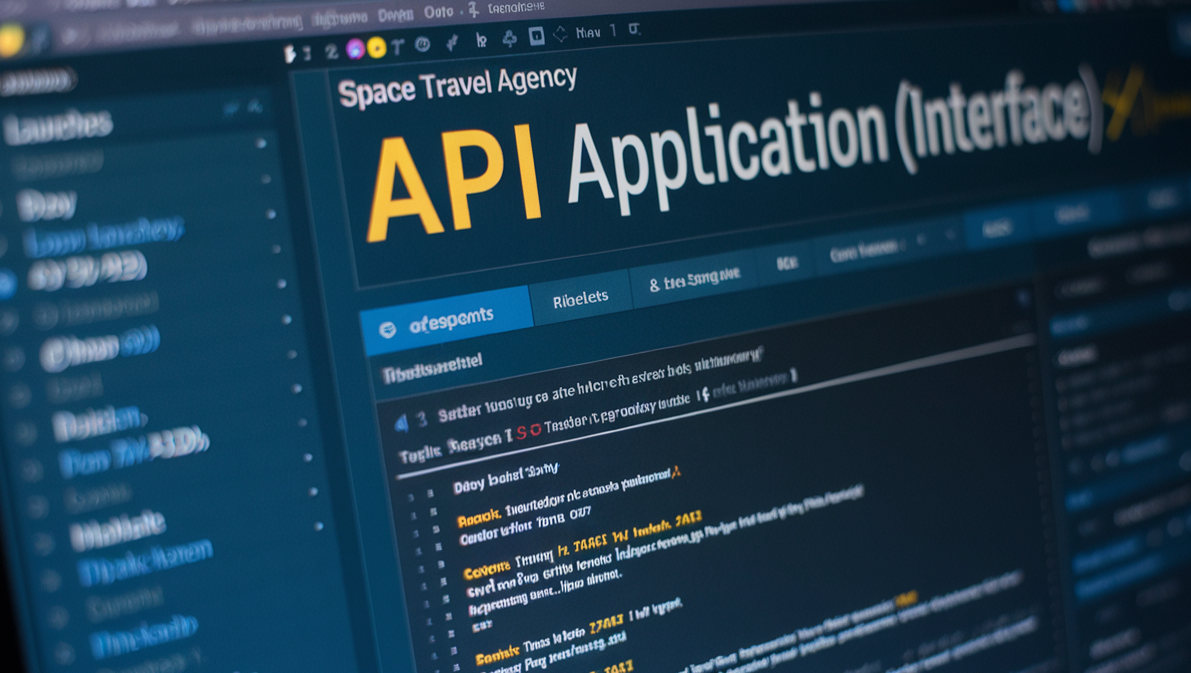
Task: Click the @ circle icon in toolbar
Action: pyautogui.click(x=422, y=45)
